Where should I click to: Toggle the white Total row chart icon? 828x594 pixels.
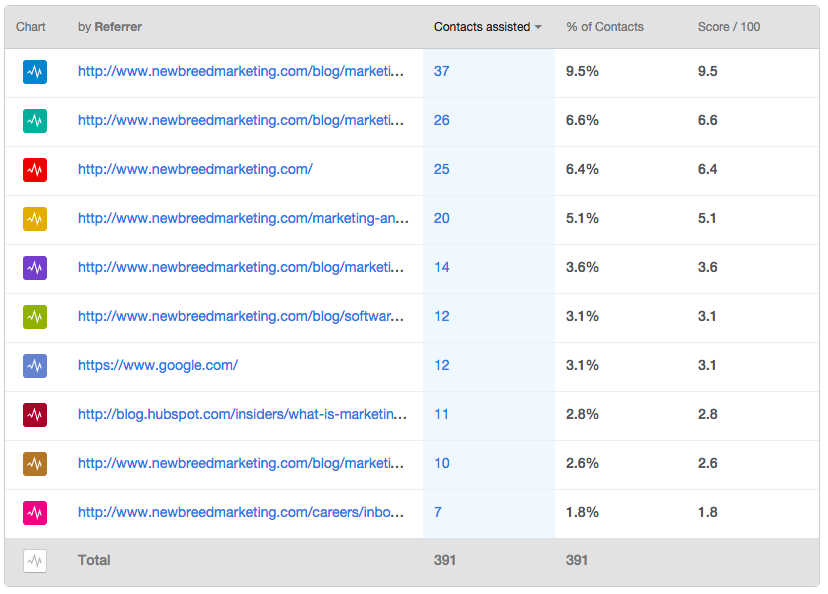tap(35, 561)
